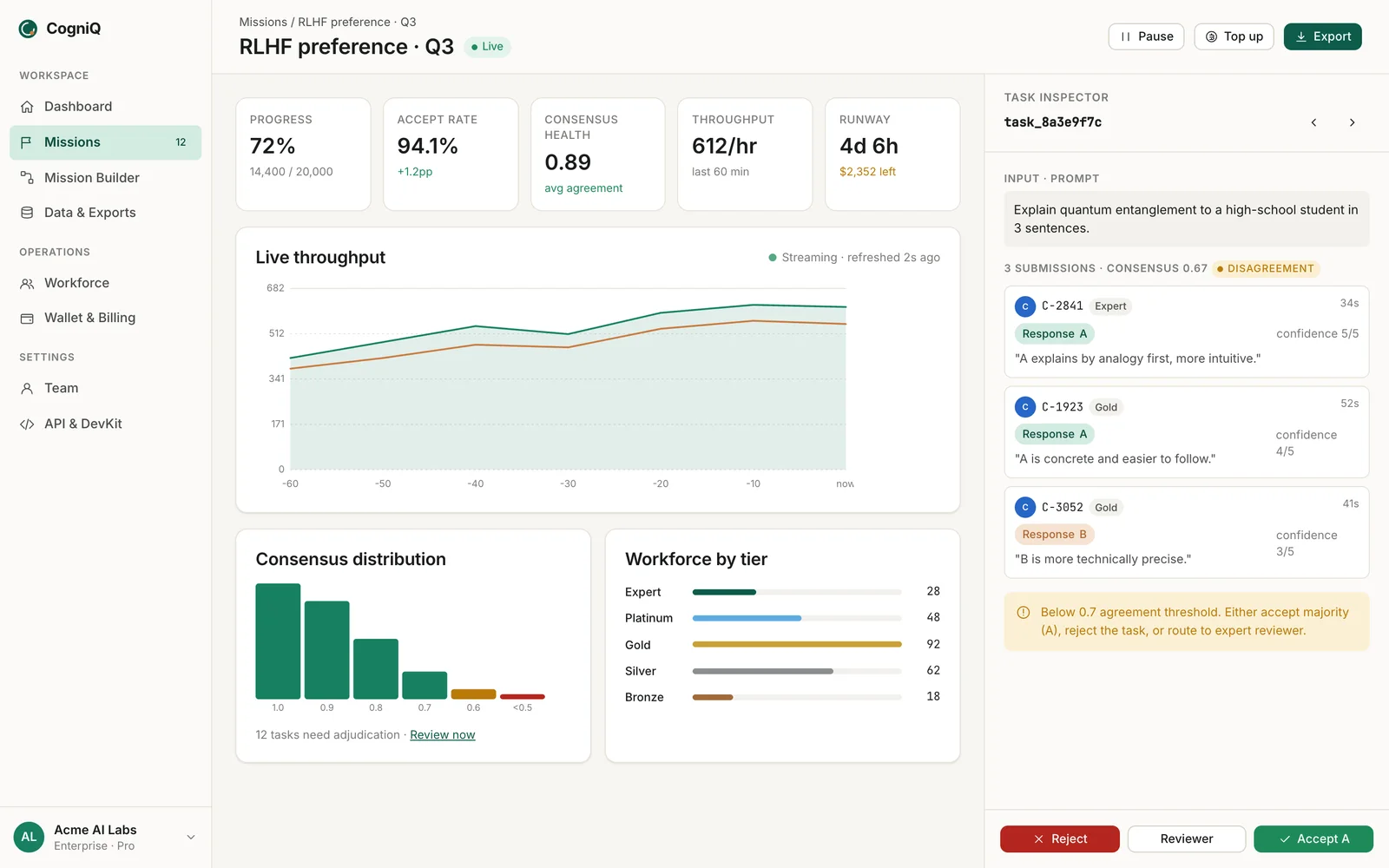Expand the Acme AI Labs account switcher
The image size is (1389, 868).
click(x=191, y=838)
